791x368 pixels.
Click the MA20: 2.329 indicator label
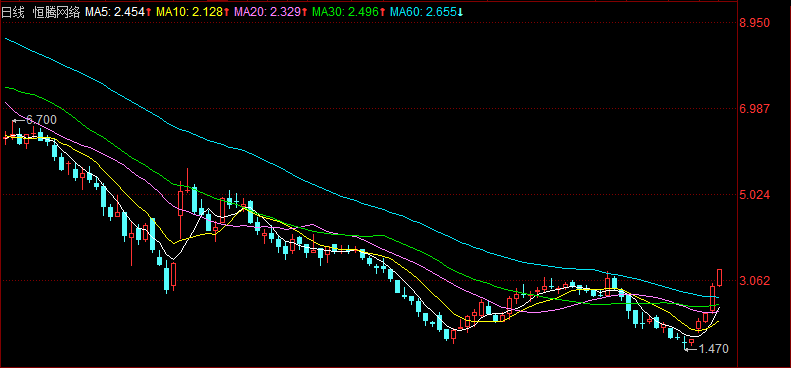pos(271,12)
